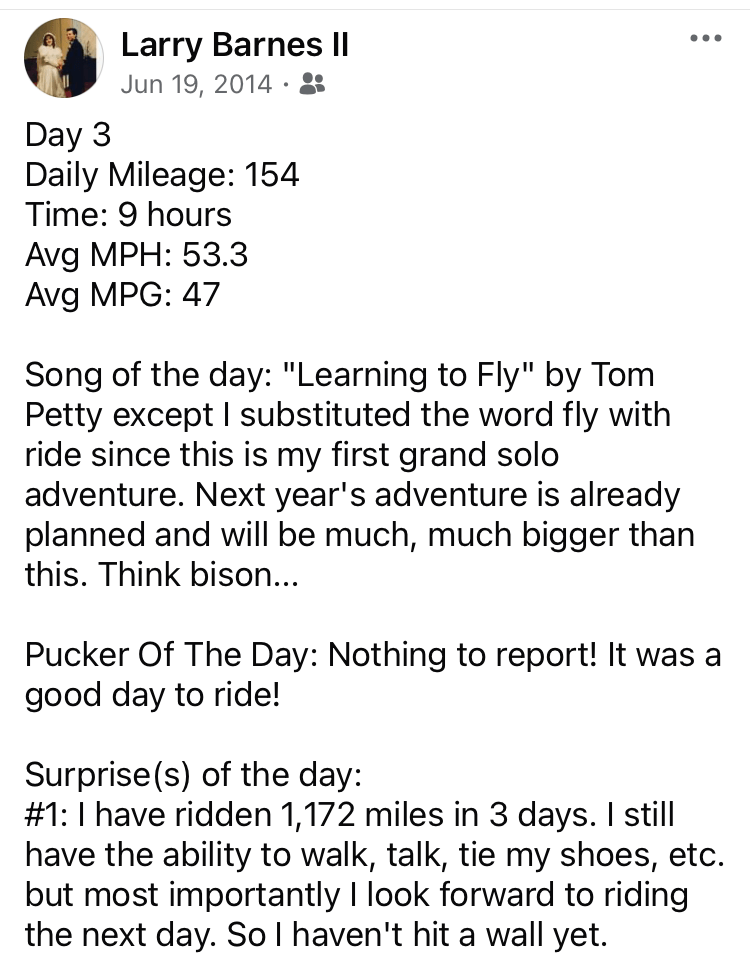The width and height of the screenshot is (750, 962).
Task: Open Larry Barnes II's profile picture
Action: (x=63, y=58)
